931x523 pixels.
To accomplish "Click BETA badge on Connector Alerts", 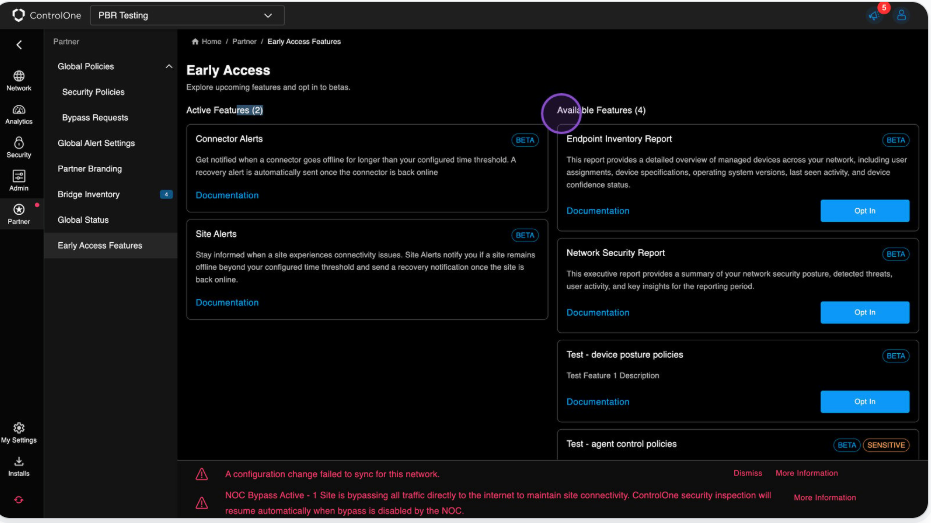I will (x=525, y=140).
